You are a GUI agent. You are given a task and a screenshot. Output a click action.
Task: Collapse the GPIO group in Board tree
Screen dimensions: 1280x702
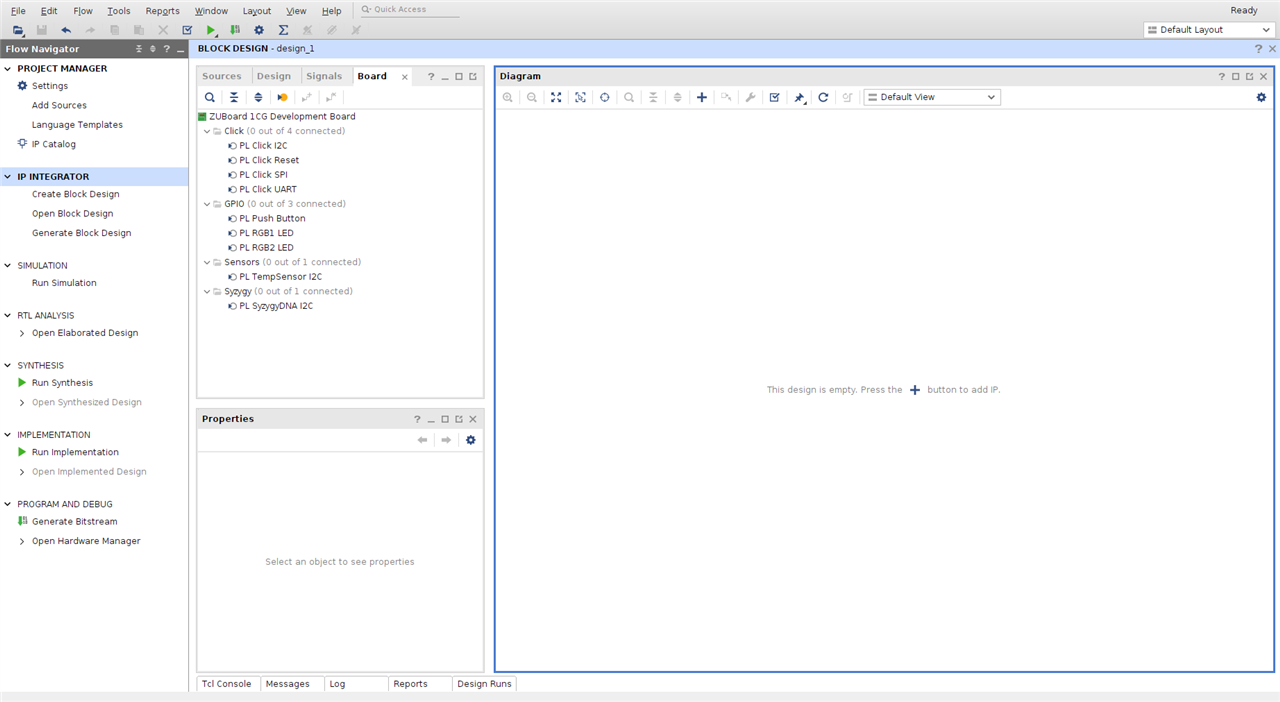[207, 204]
